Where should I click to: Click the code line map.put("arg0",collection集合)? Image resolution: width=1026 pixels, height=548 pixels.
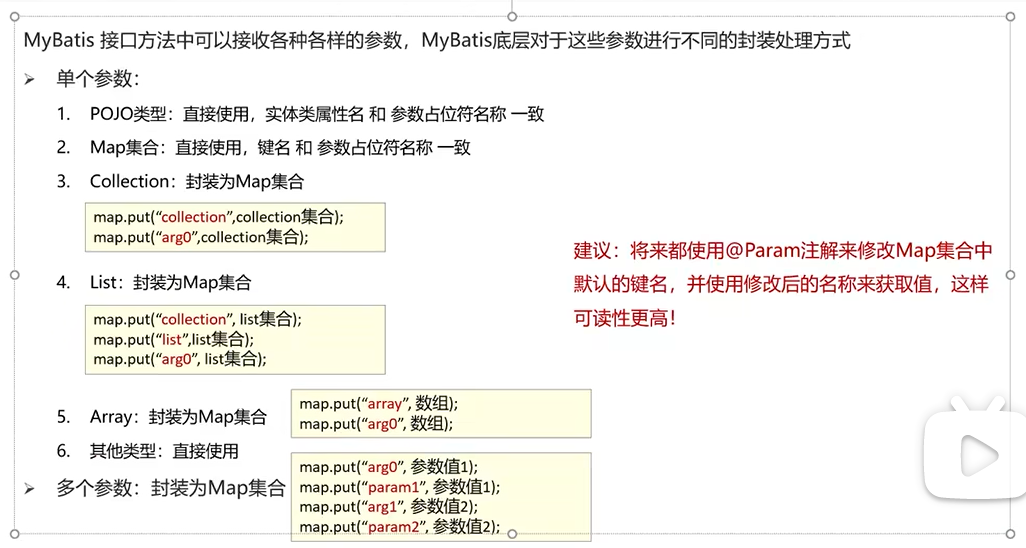[x=201, y=237]
